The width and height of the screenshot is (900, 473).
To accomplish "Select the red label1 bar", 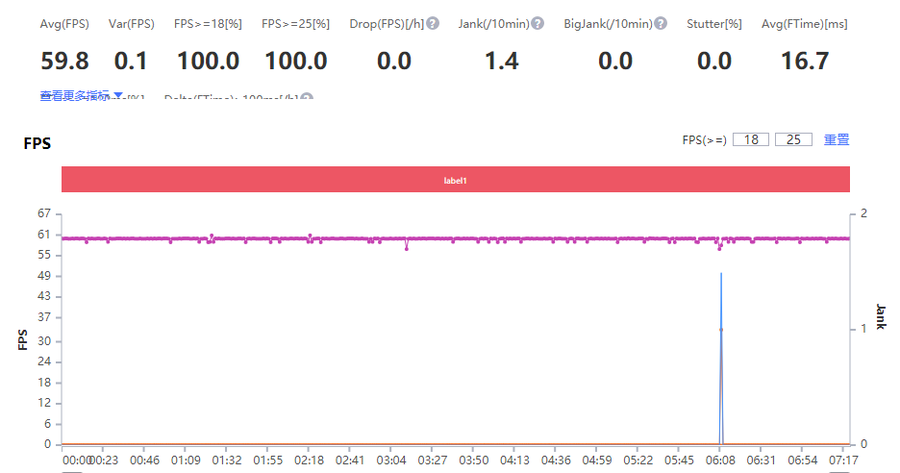I will [455, 180].
